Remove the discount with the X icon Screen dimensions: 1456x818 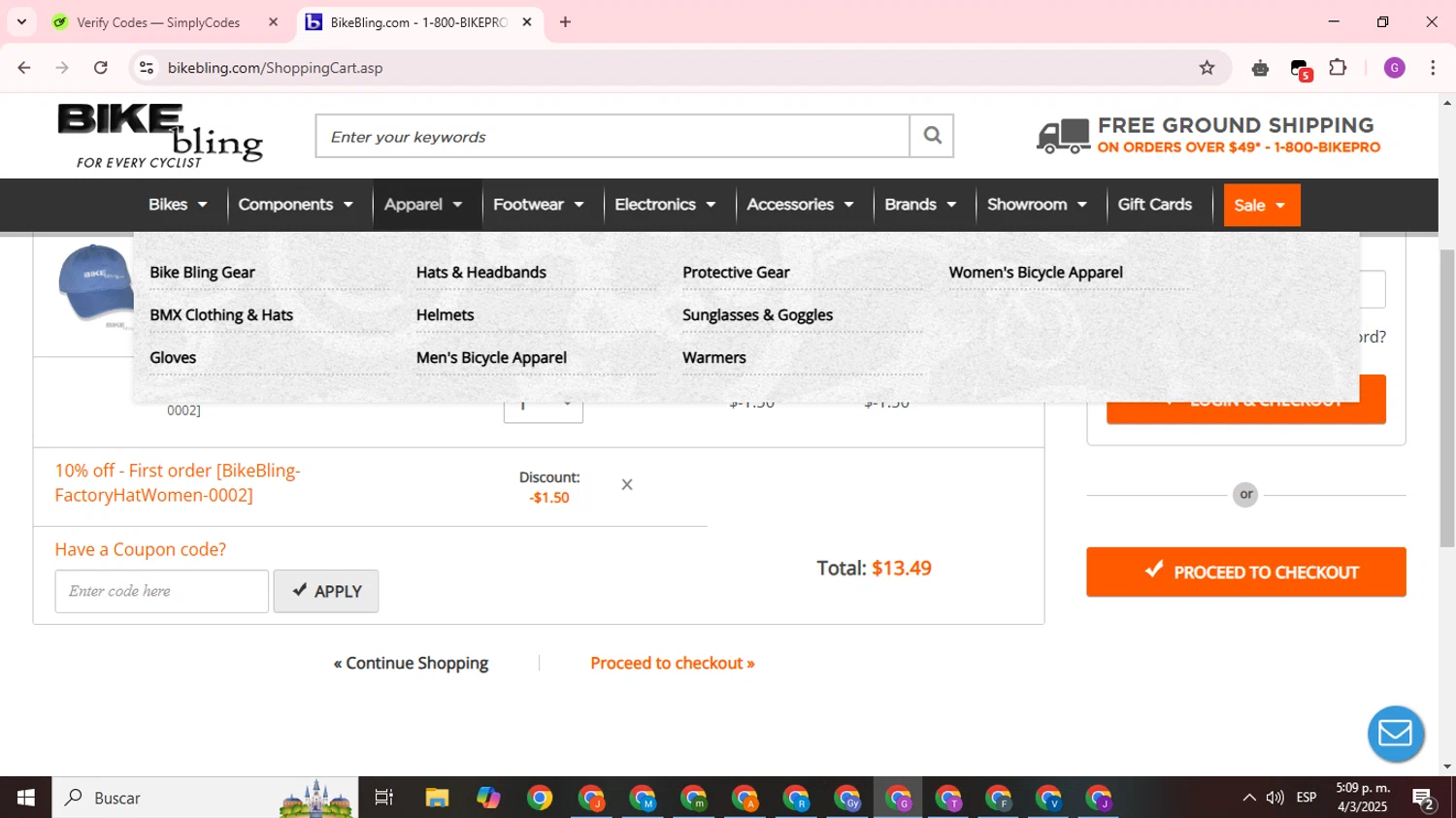(x=627, y=484)
